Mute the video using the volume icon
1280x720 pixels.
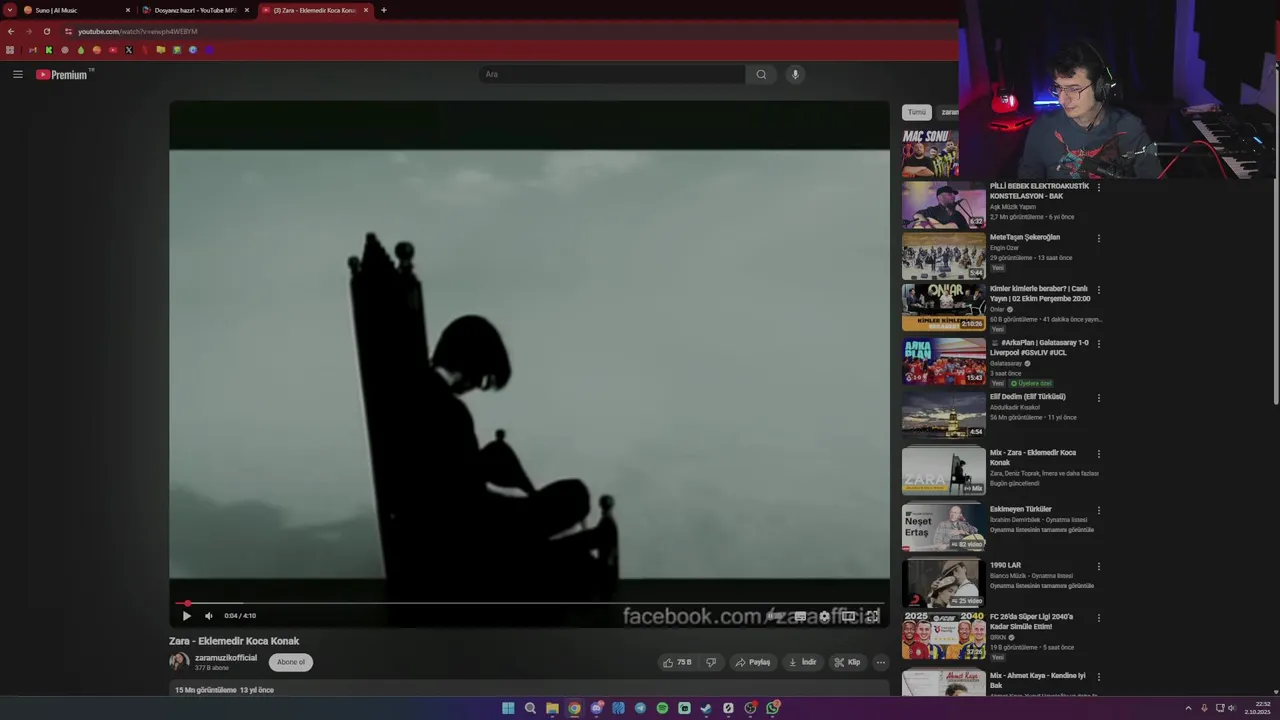208,616
